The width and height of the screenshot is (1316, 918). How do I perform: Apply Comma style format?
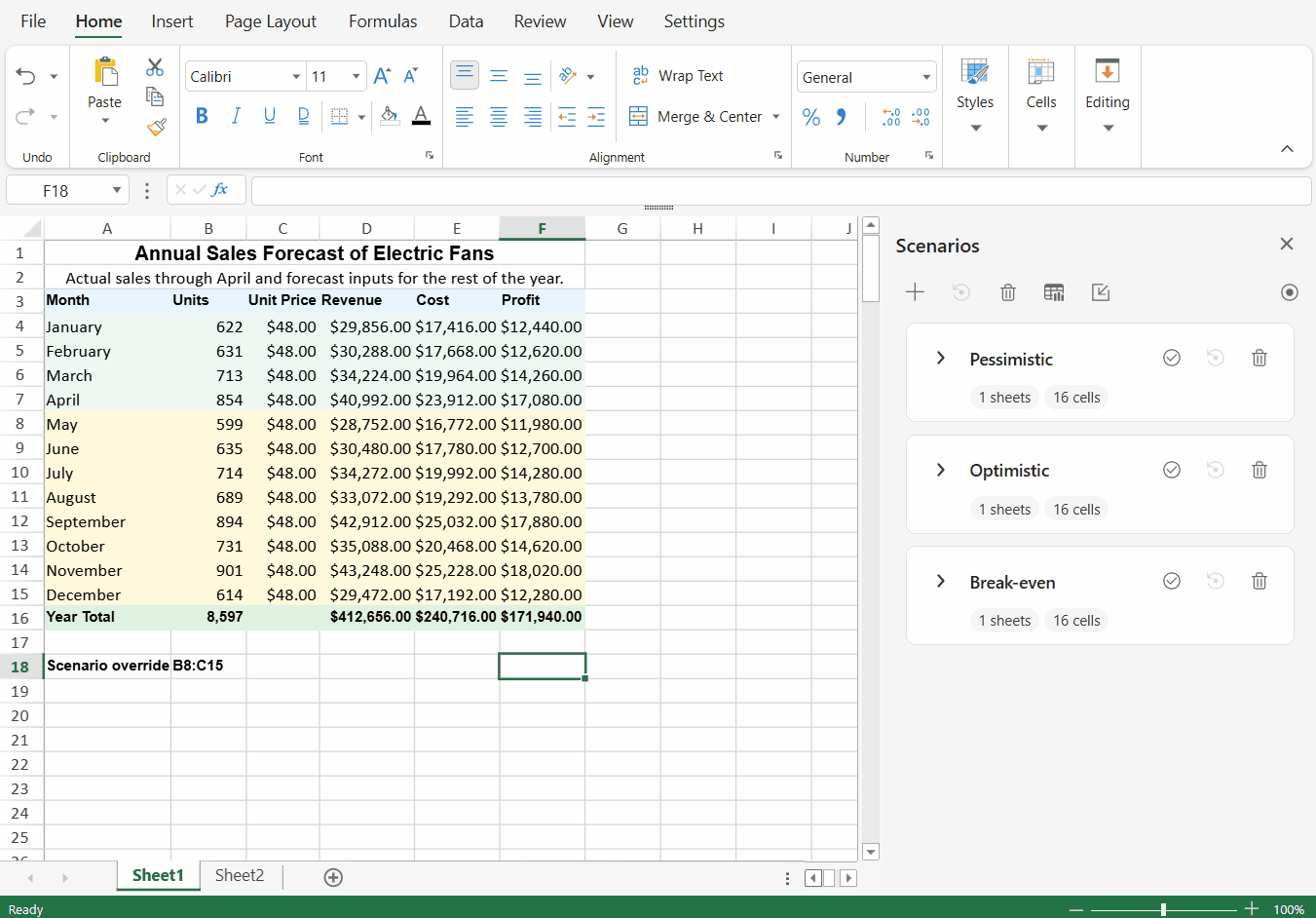(841, 117)
